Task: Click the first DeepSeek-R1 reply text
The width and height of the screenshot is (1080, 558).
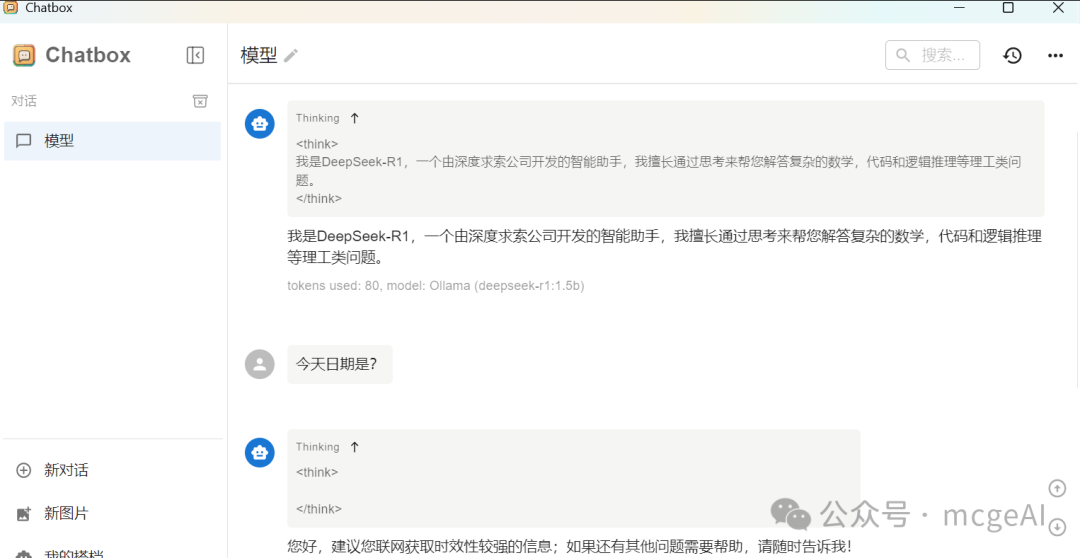Action: pos(664,247)
